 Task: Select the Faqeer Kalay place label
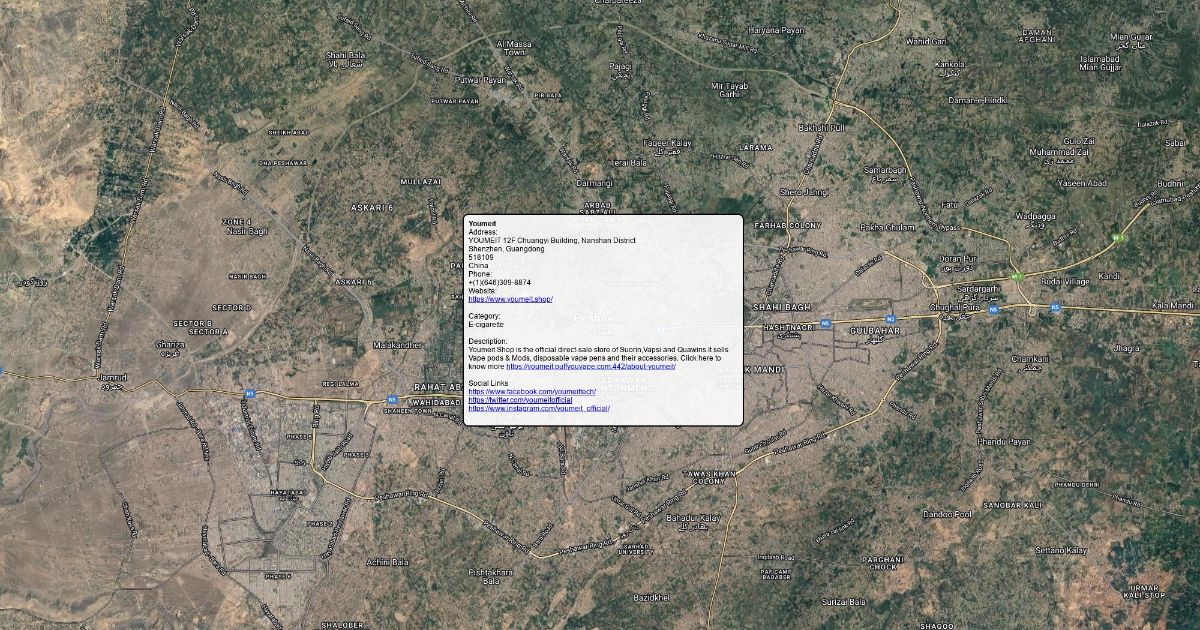click(x=667, y=143)
